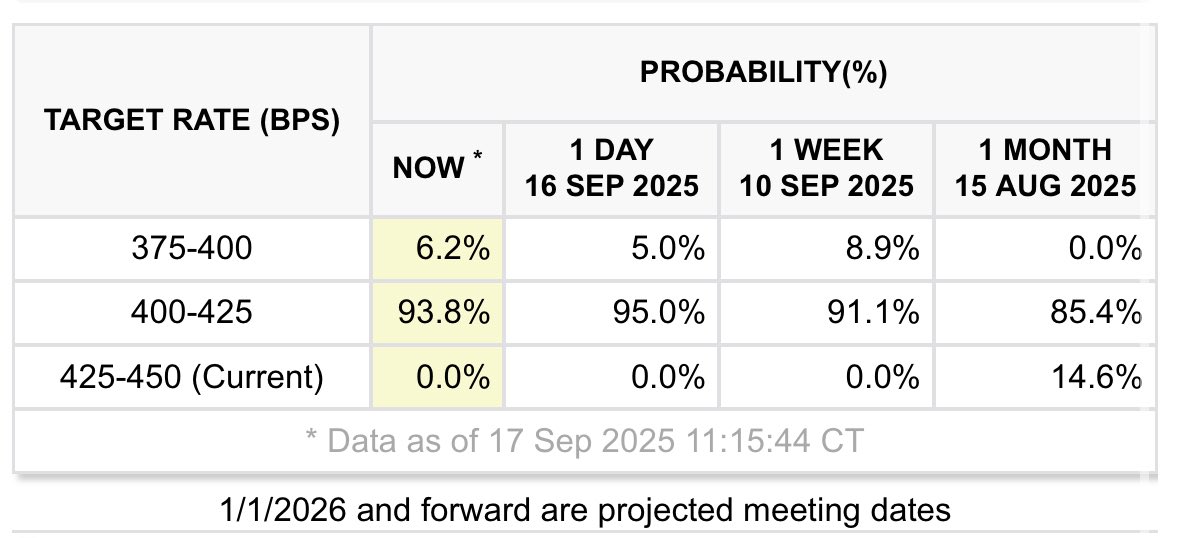The height and width of the screenshot is (538, 1185).
Task: Select the highlighted 0.0% cell for 425-450
Action: (438, 376)
